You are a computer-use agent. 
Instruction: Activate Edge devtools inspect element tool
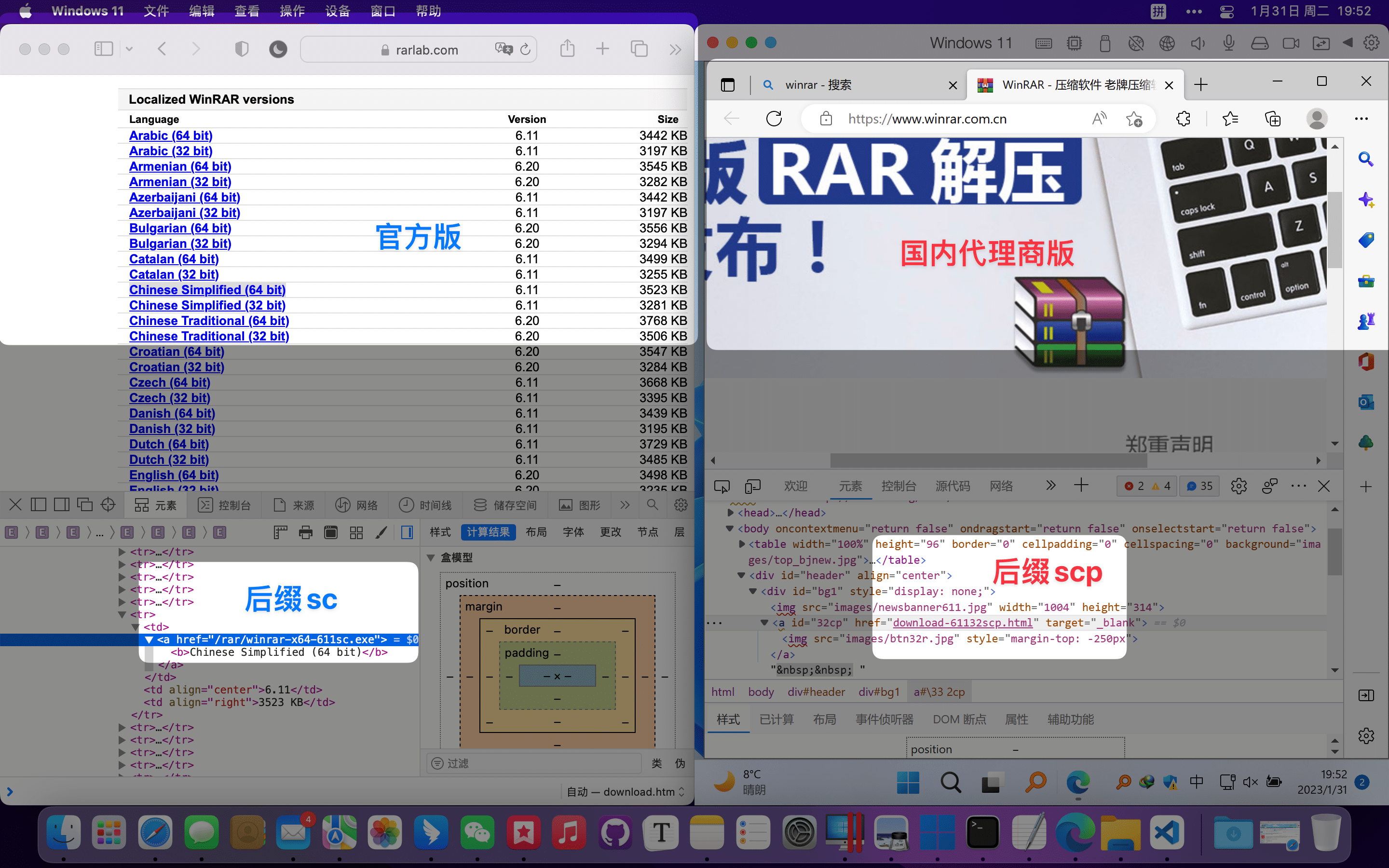[x=722, y=486]
